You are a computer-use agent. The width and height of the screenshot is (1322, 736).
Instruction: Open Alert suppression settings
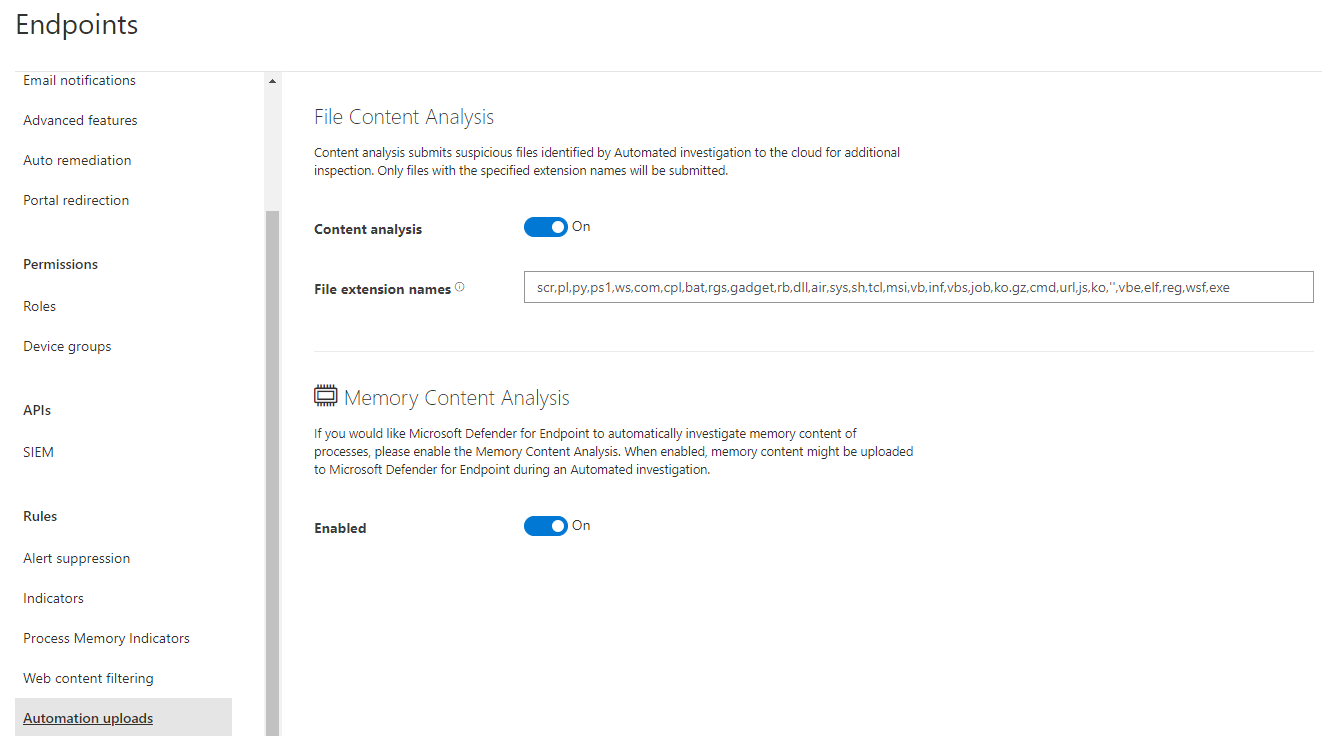76,558
